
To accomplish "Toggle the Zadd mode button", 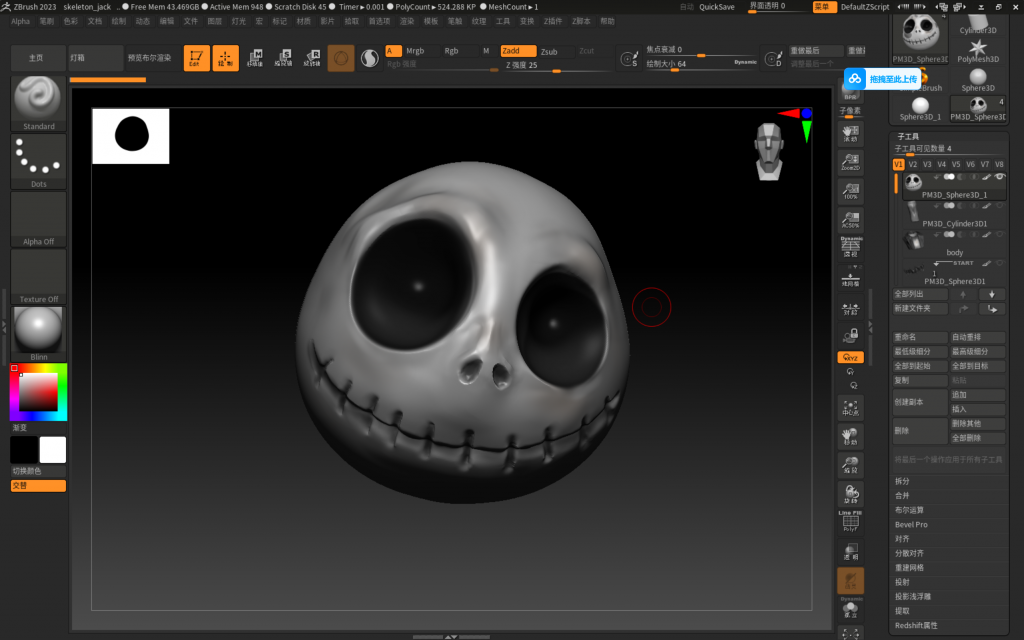I will coord(518,51).
